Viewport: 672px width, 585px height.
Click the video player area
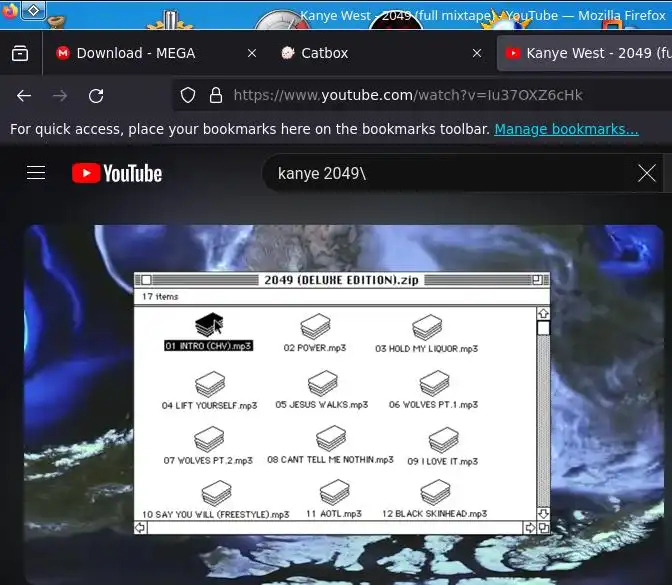(x=344, y=405)
